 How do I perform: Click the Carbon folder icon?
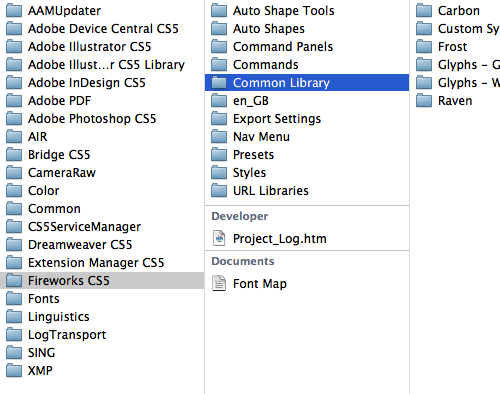(424, 11)
